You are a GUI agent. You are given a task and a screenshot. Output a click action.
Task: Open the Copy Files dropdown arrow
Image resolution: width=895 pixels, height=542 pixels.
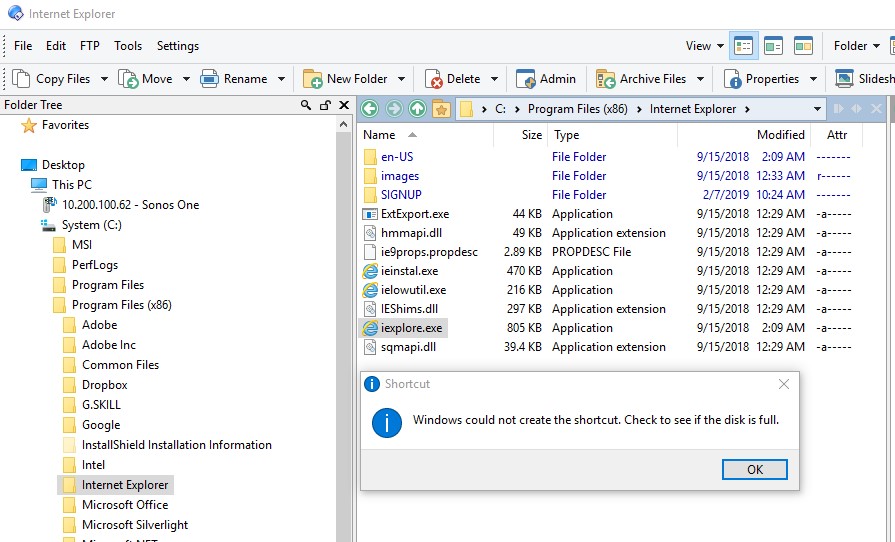tap(104, 79)
